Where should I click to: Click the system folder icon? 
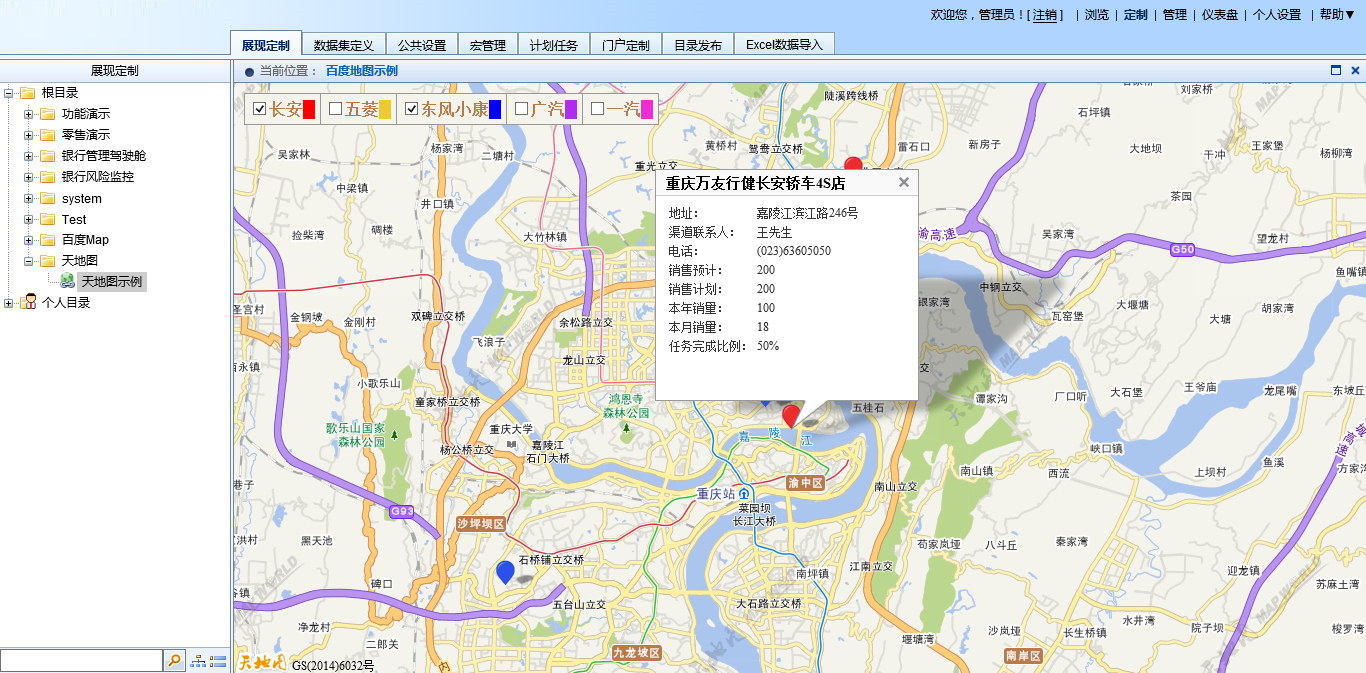point(47,198)
